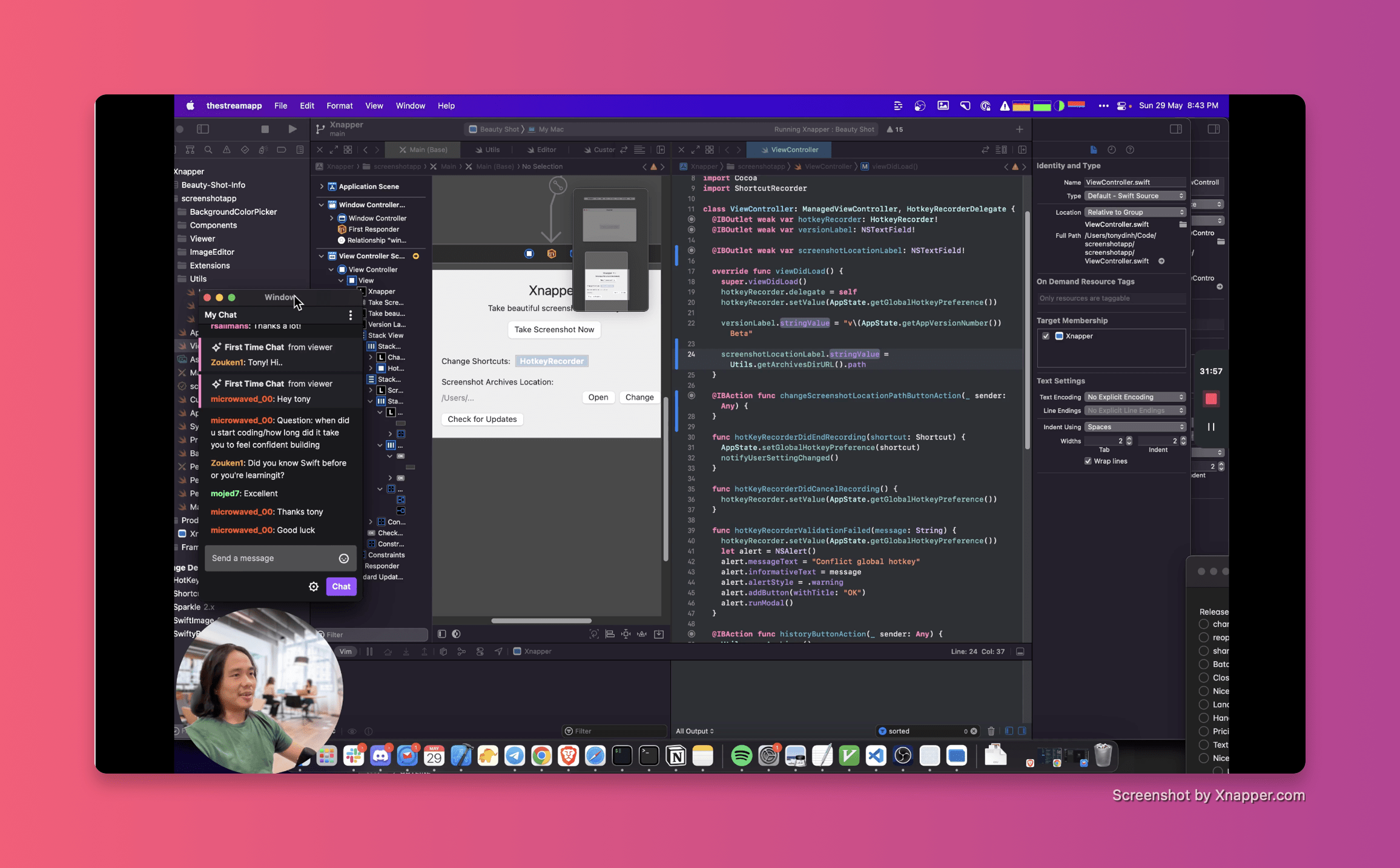Open the Issue navigator warning triangle tab
The height and width of the screenshot is (868, 1400).
[226, 150]
